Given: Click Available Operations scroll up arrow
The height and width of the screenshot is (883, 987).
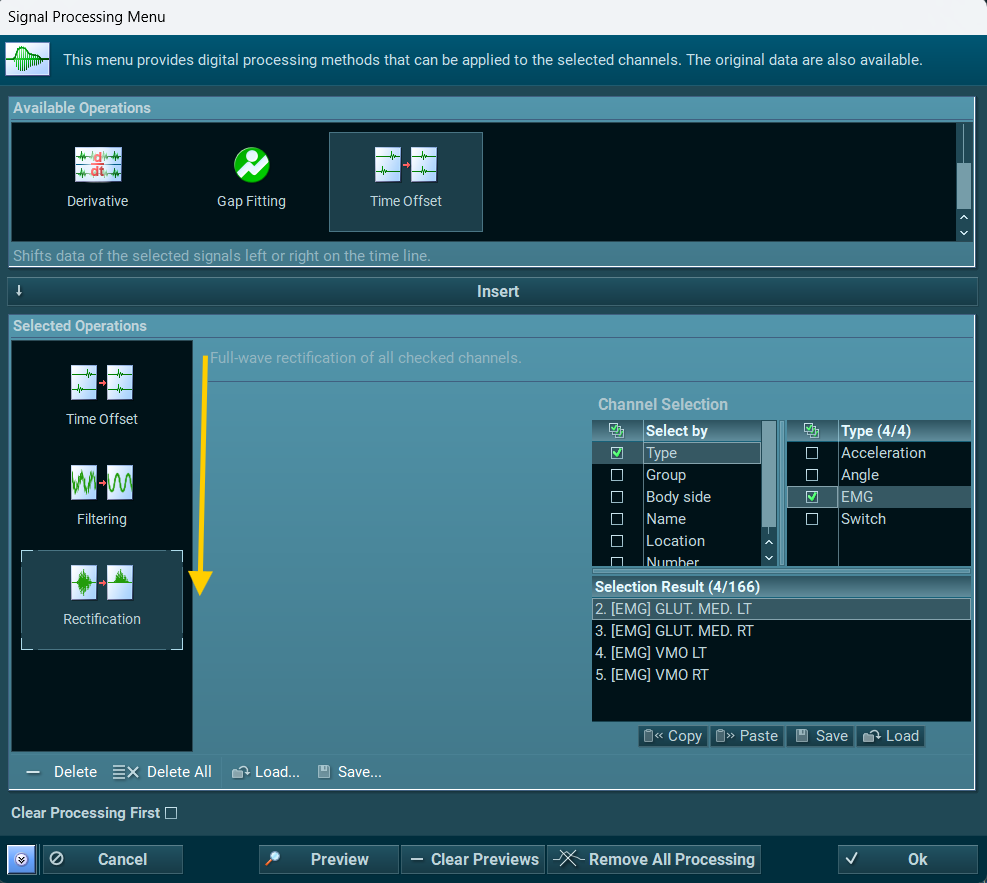Looking at the screenshot, I should click(964, 217).
